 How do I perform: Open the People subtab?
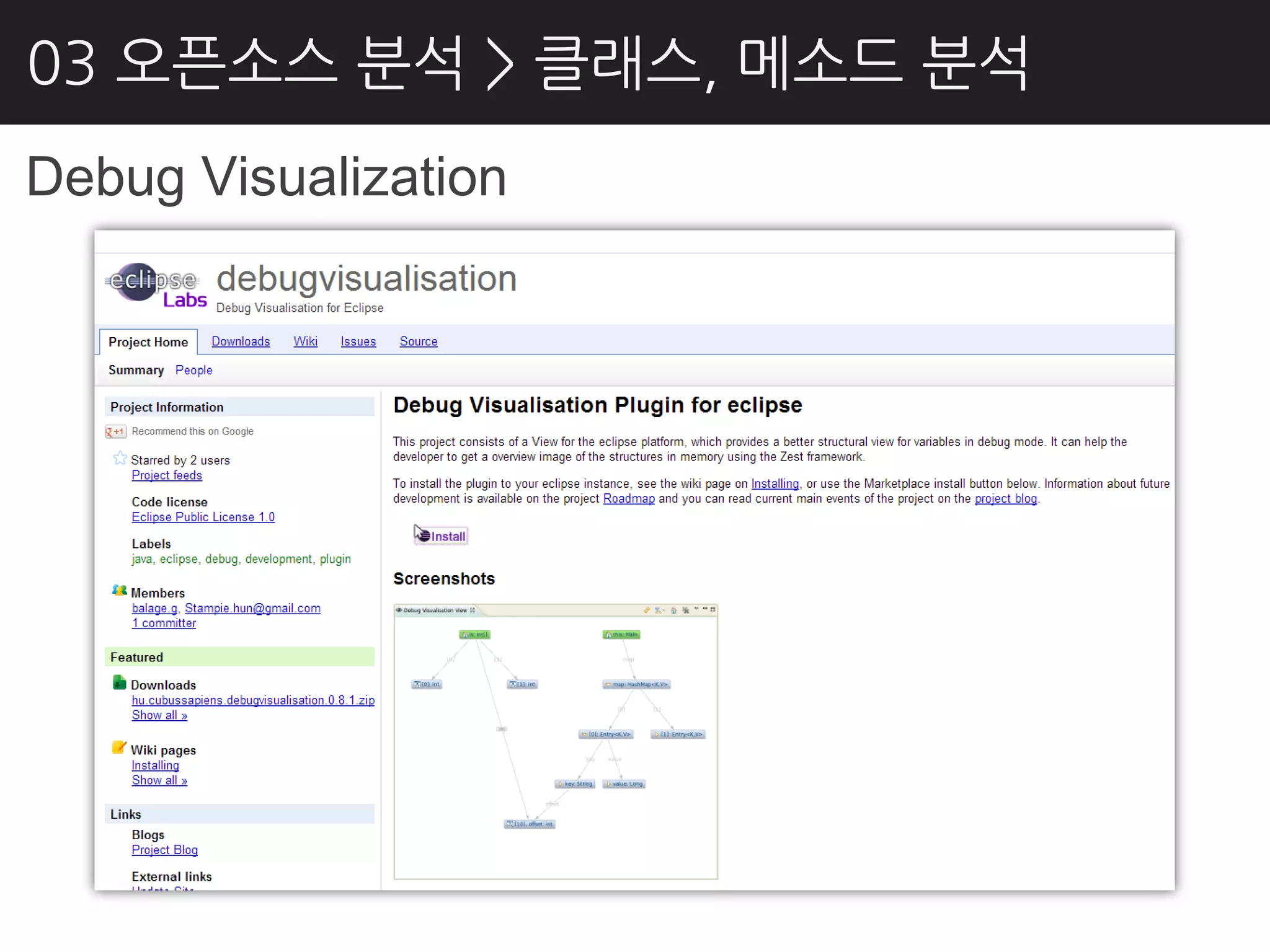point(193,370)
